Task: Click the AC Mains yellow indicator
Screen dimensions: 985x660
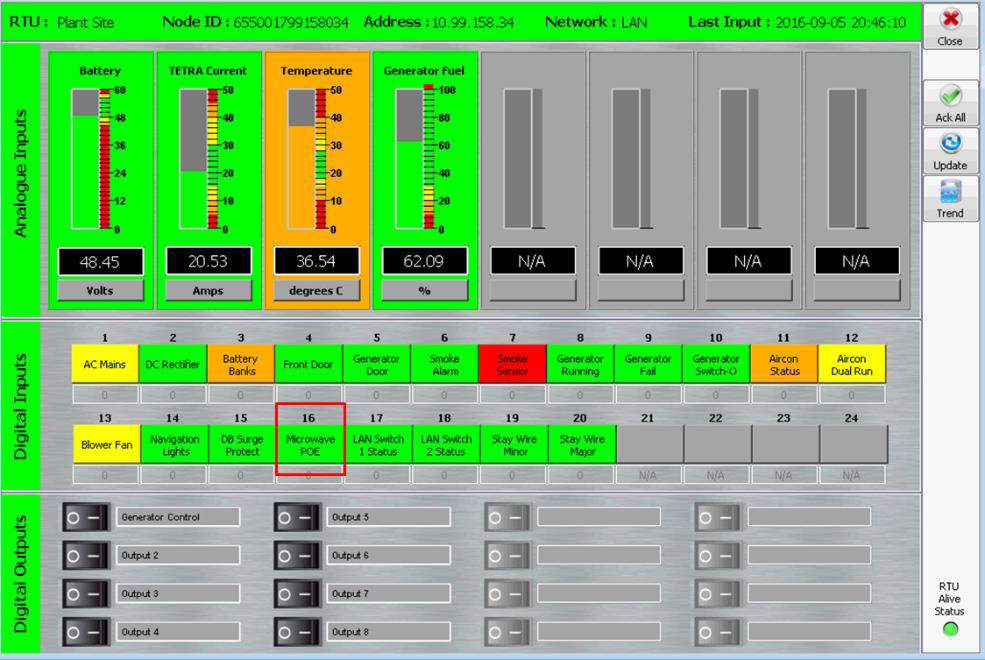Action: (105, 365)
